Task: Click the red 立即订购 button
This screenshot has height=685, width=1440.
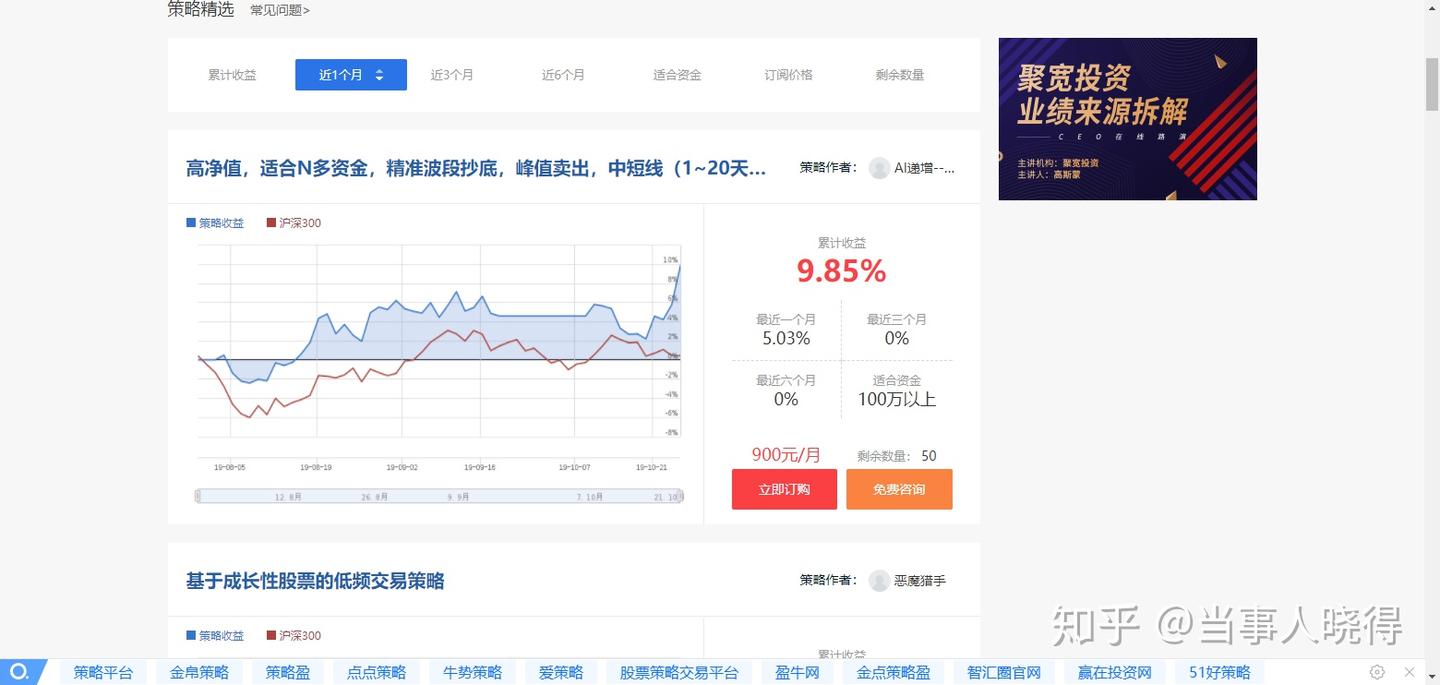Action: [x=783, y=489]
